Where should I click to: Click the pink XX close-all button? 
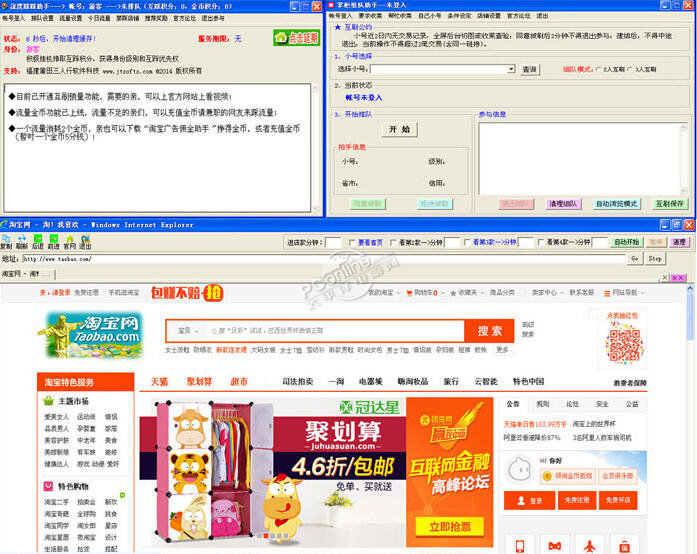(678, 277)
